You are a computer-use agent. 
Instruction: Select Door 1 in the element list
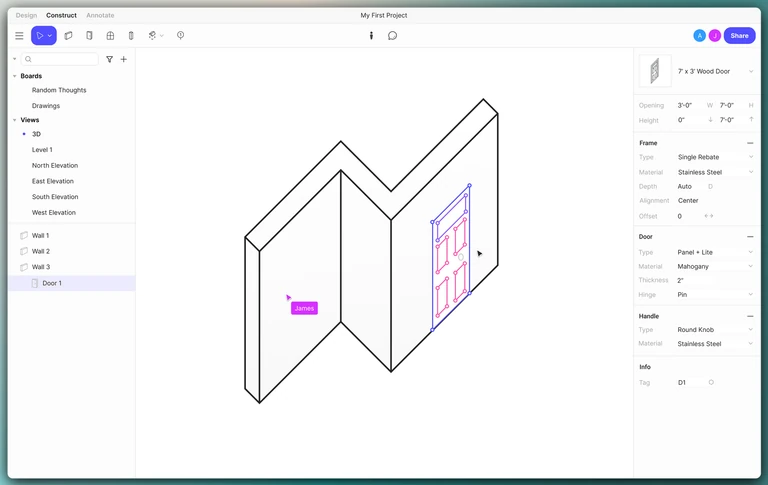click(x=72, y=283)
